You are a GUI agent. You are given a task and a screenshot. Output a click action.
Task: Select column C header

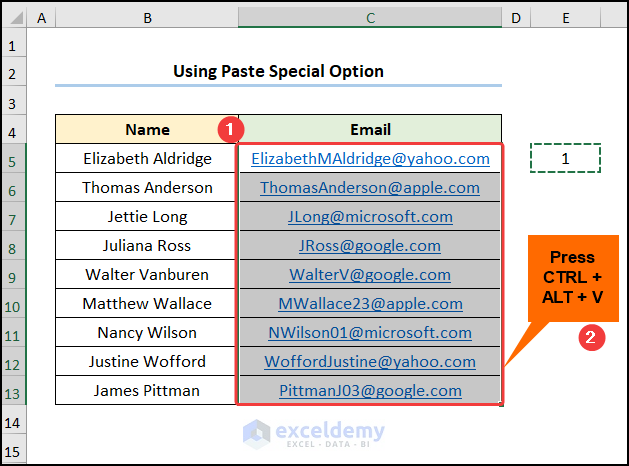[x=370, y=18]
